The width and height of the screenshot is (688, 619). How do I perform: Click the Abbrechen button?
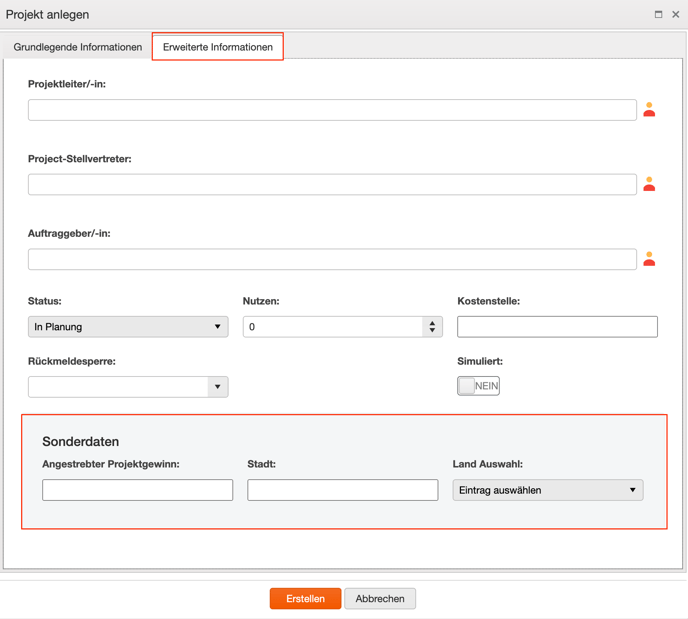[x=380, y=599]
